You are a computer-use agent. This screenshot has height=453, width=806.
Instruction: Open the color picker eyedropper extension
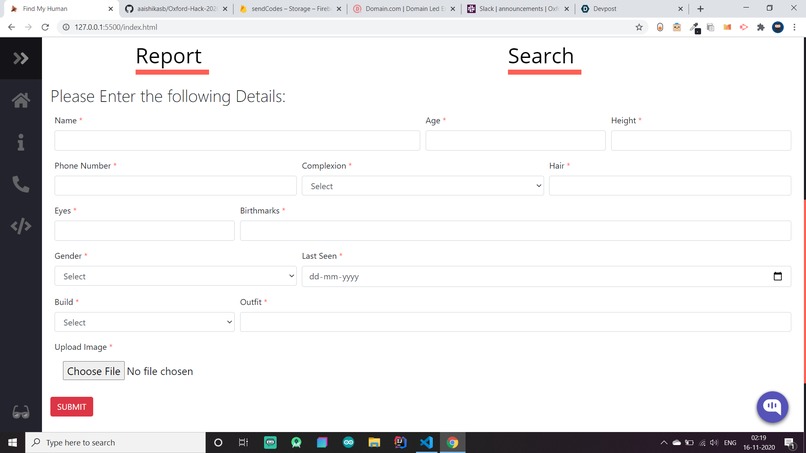pyautogui.click(x=694, y=27)
